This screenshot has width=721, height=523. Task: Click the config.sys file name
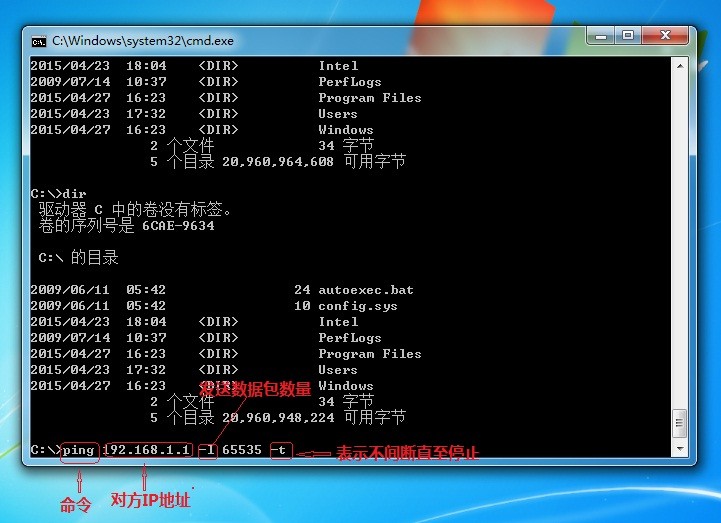point(358,306)
